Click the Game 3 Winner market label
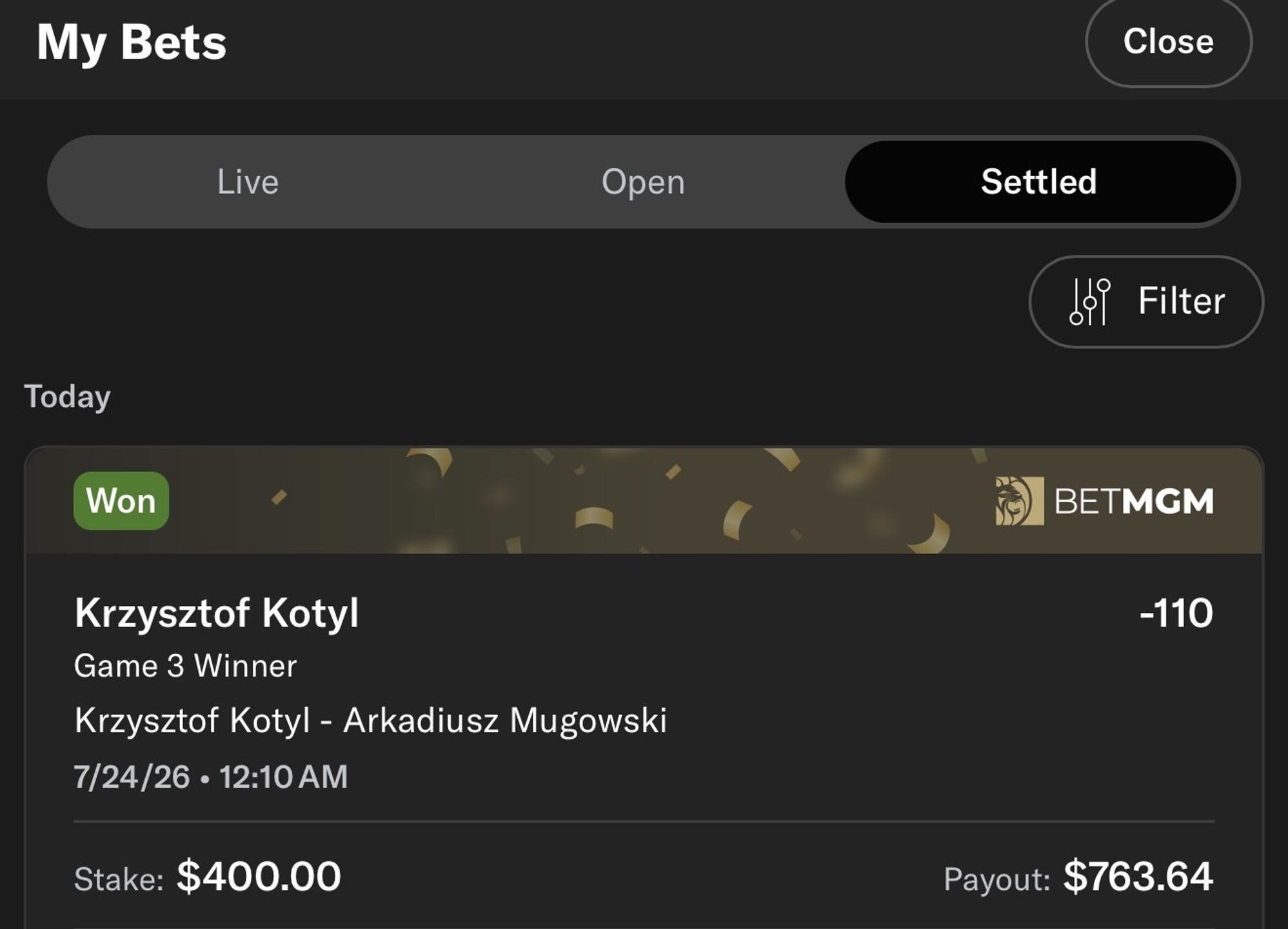The image size is (1288, 929). click(186, 666)
